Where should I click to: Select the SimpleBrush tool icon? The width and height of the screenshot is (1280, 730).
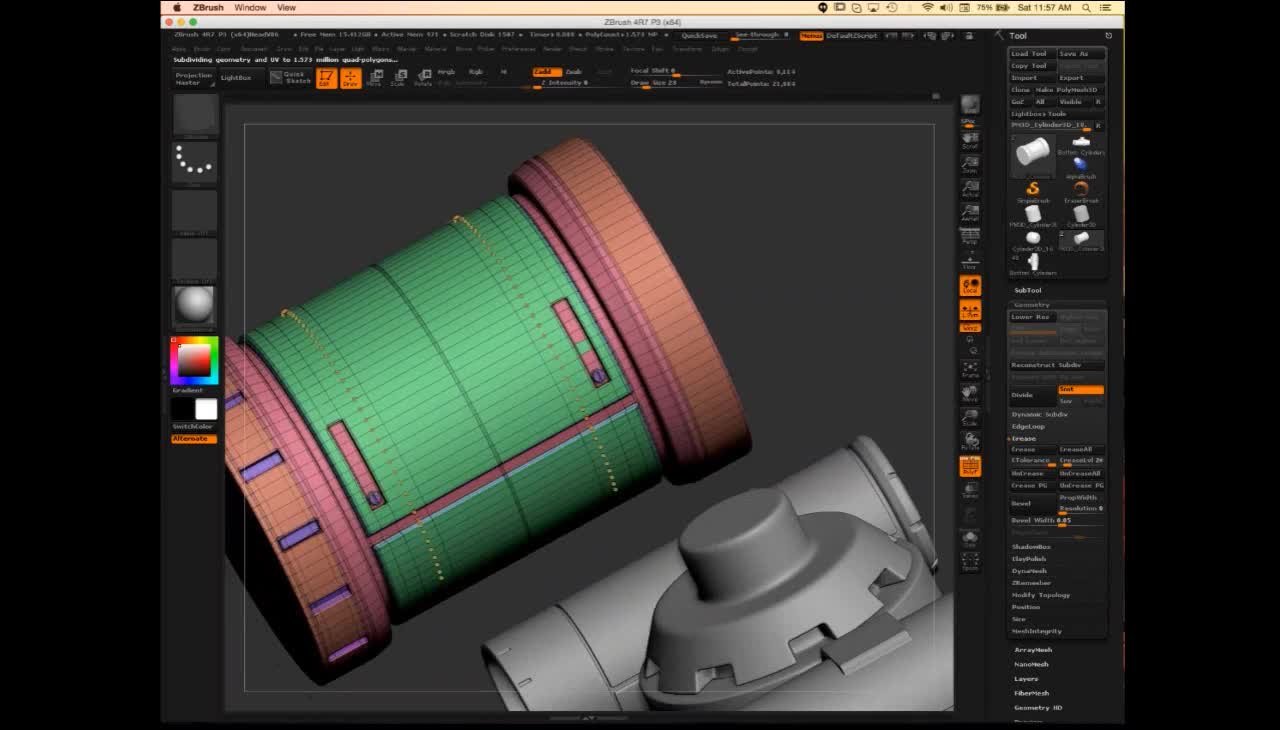[1033, 190]
